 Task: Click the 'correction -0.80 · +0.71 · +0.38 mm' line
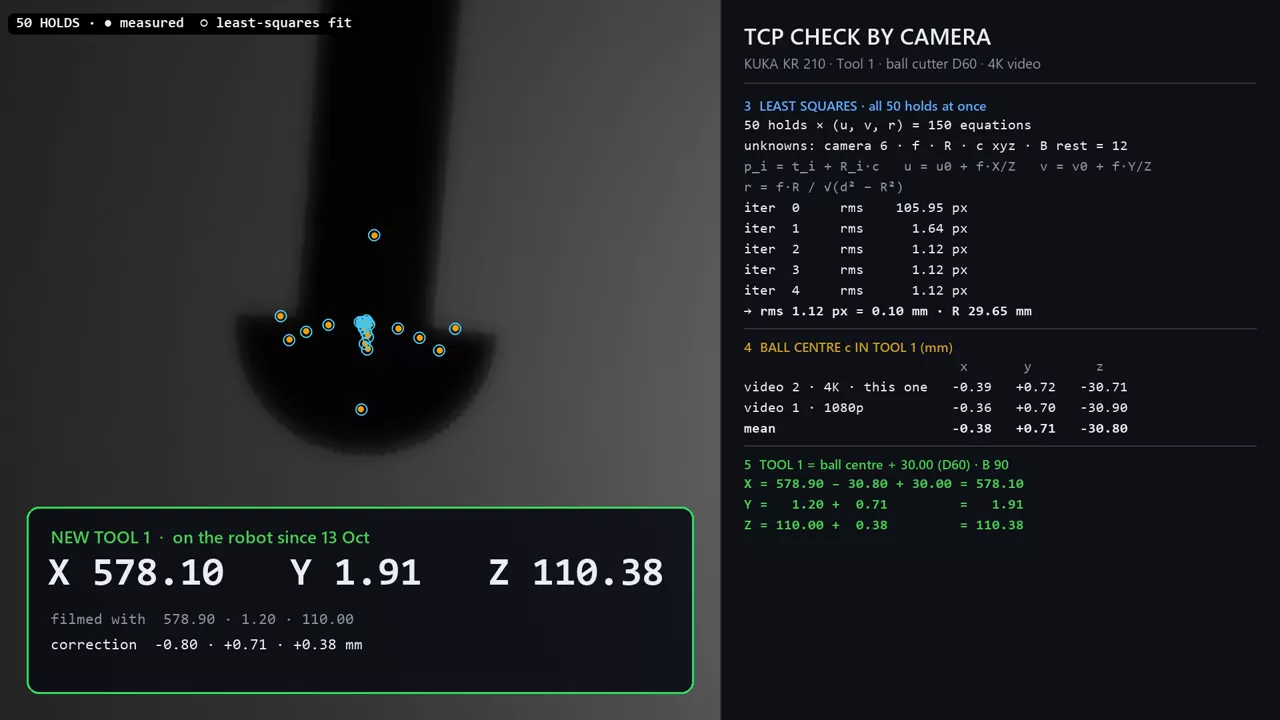207,645
